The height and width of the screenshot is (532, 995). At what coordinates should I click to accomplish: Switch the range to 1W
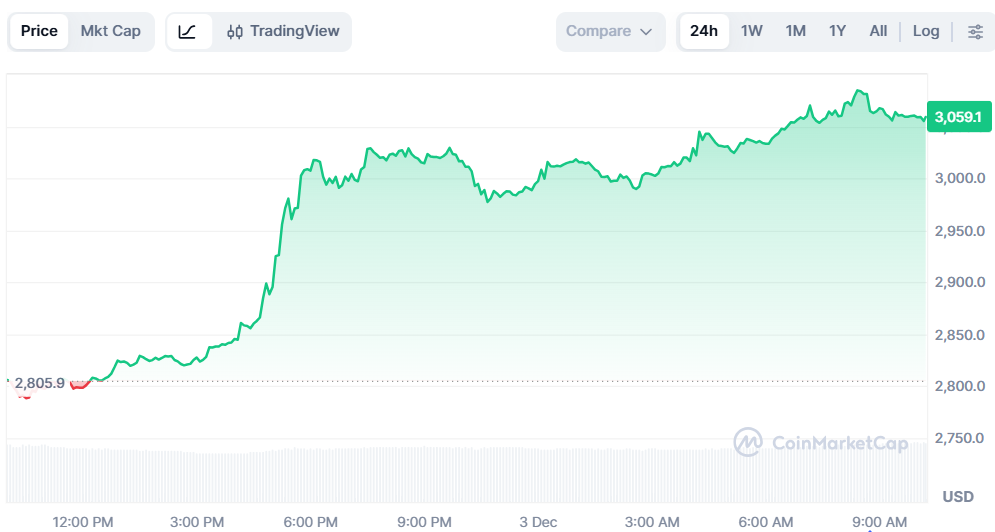pyautogui.click(x=752, y=31)
